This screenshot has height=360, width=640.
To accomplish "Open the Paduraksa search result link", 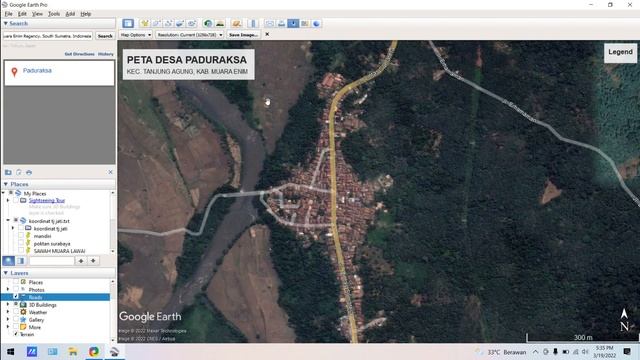I will [37, 71].
